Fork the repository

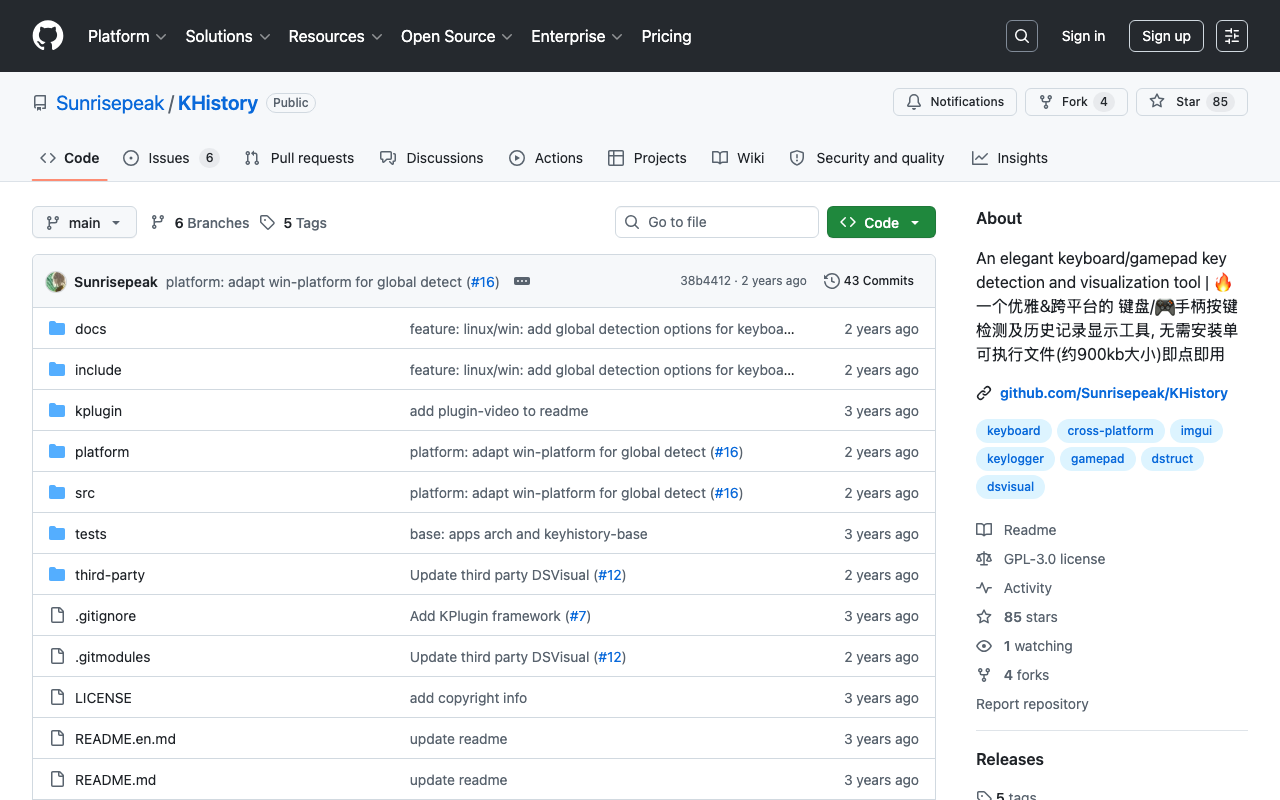click(x=1076, y=102)
